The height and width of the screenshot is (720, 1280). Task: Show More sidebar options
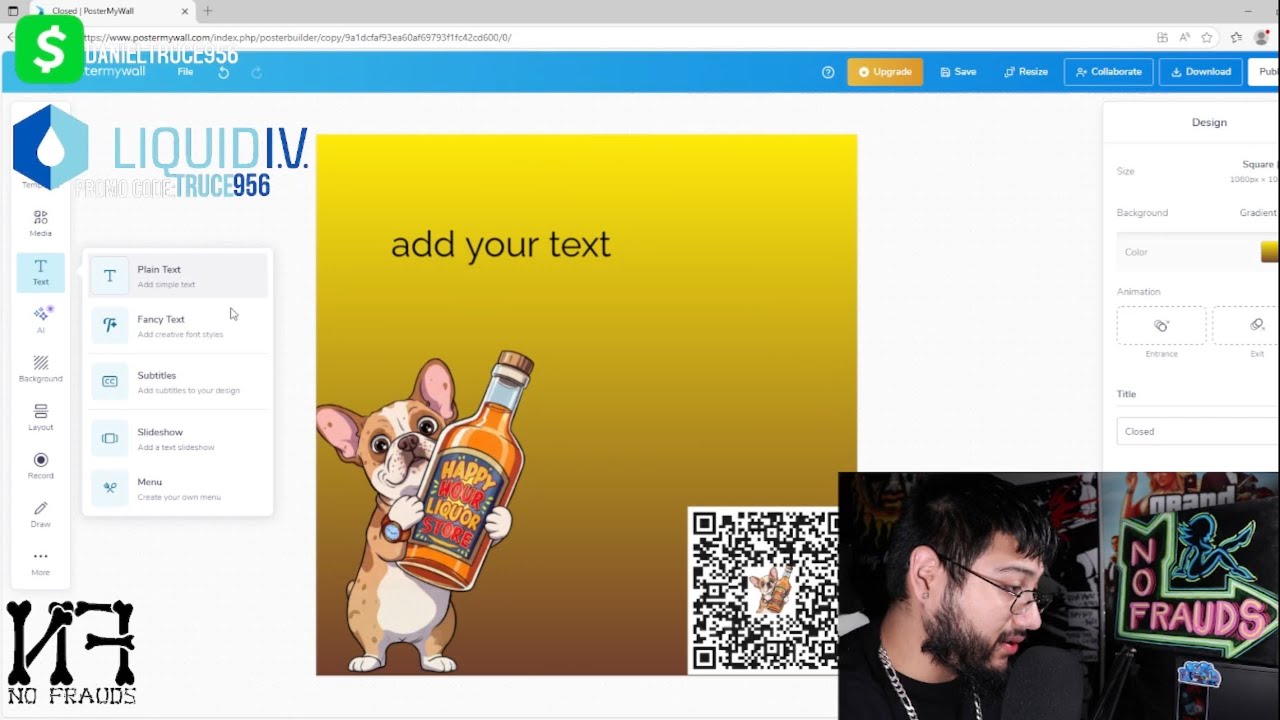tap(40, 562)
